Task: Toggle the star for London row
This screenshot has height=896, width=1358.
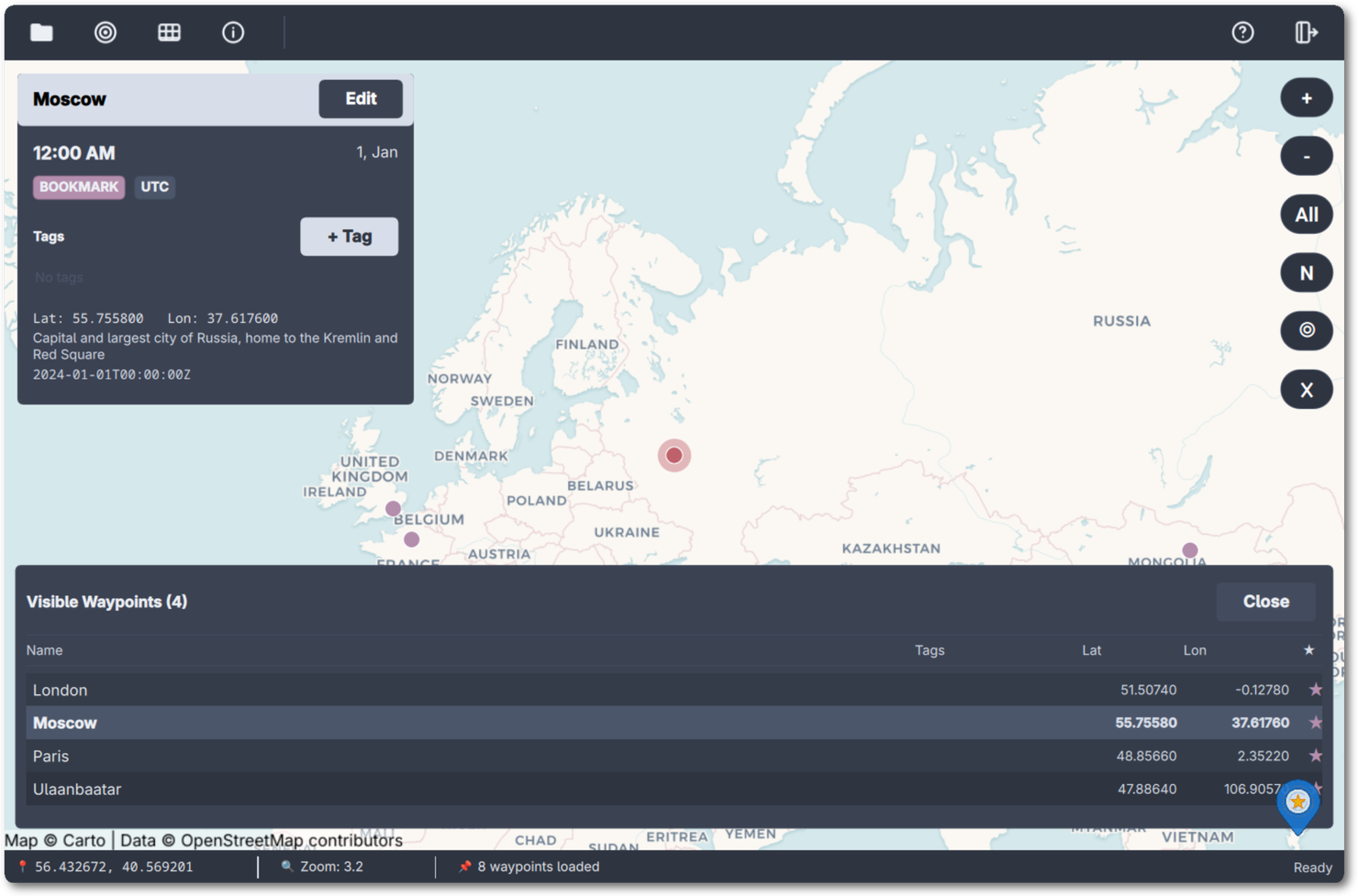Action: [x=1315, y=690]
